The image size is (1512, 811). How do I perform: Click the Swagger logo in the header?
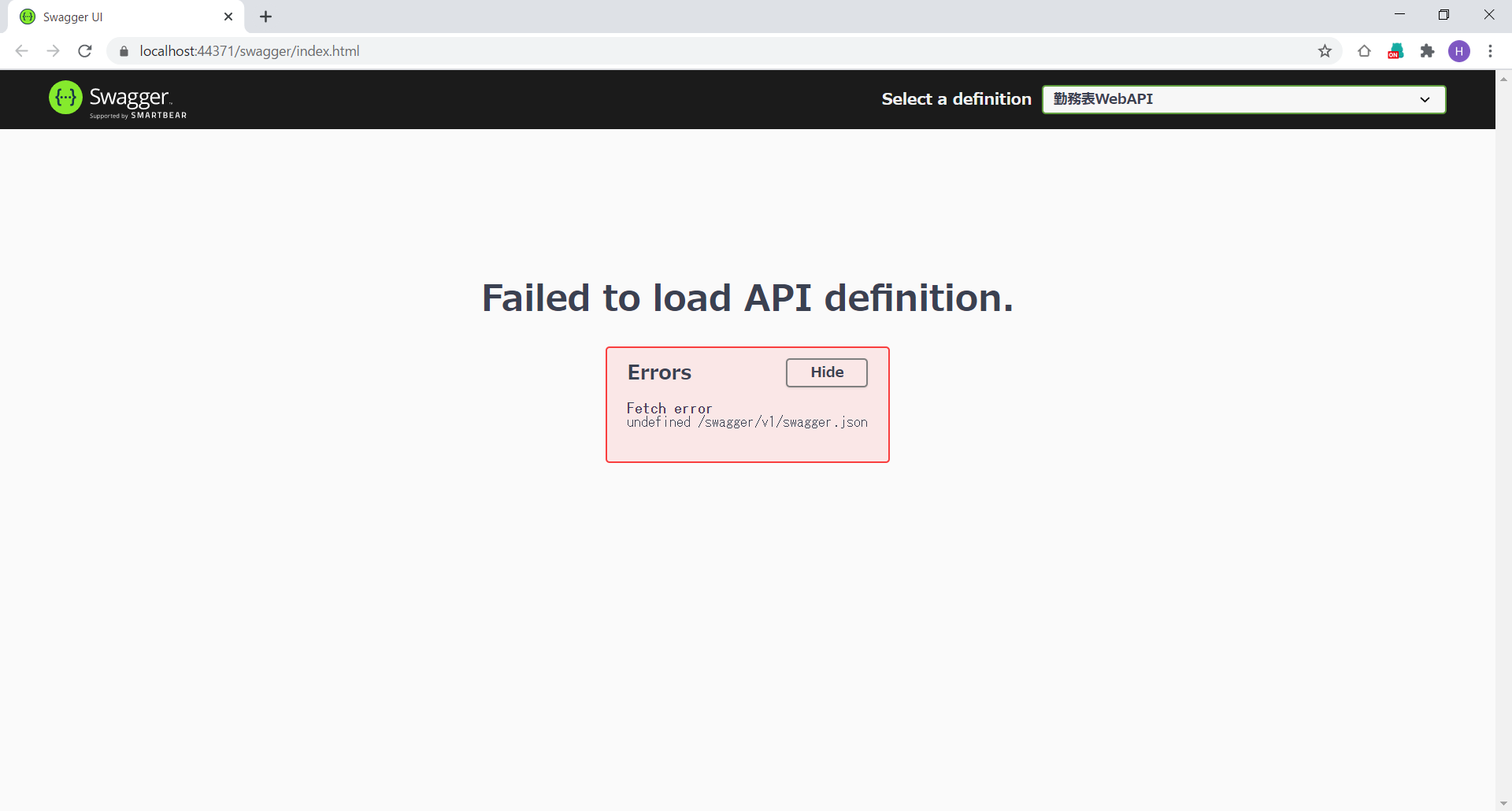[117, 98]
